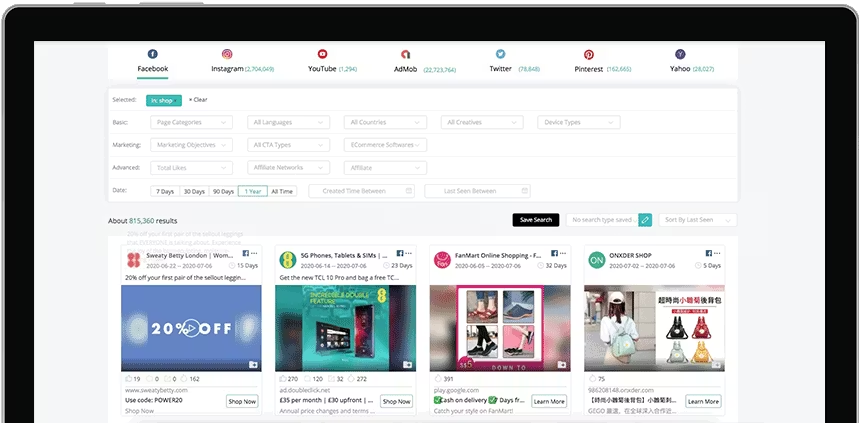Click the YouTube logo icon
860x423 pixels.
pos(322,54)
